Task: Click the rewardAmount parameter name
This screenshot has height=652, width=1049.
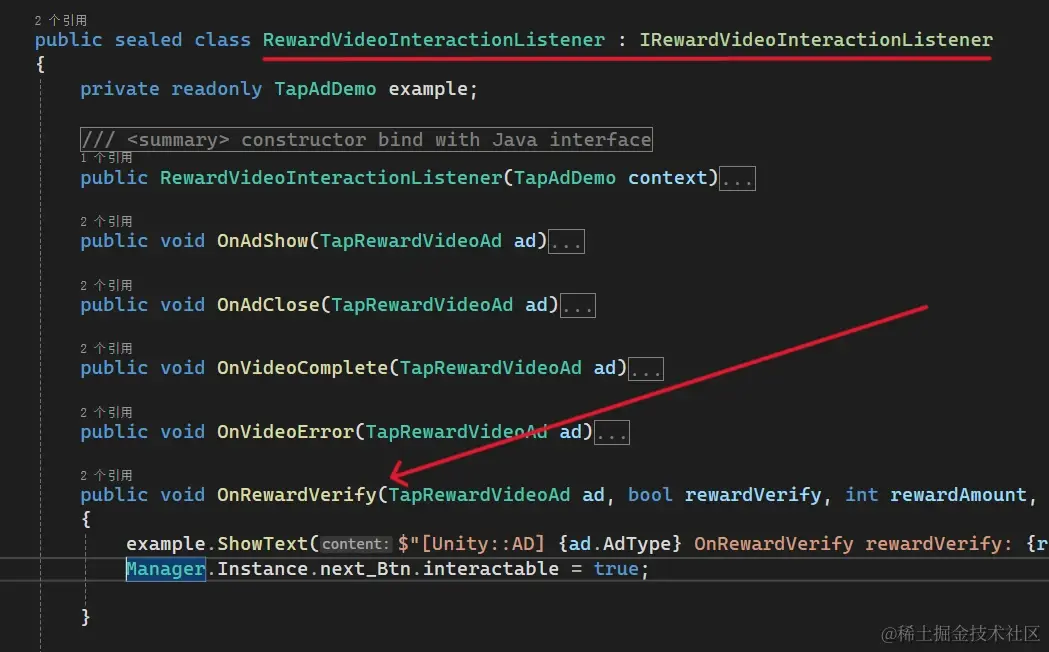Action: [958, 495]
